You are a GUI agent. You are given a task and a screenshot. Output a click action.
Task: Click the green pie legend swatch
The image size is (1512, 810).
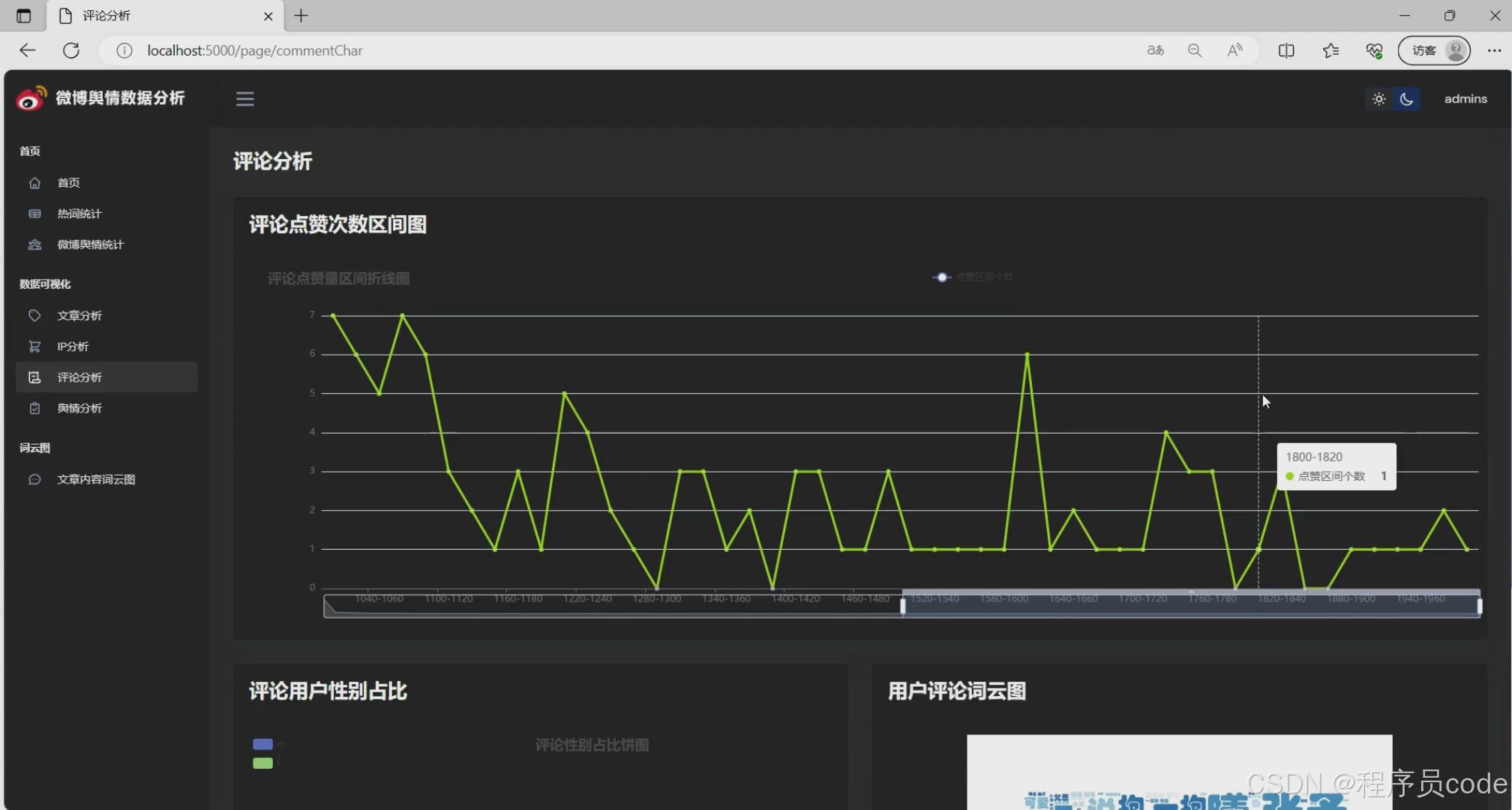[x=262, y=763]
